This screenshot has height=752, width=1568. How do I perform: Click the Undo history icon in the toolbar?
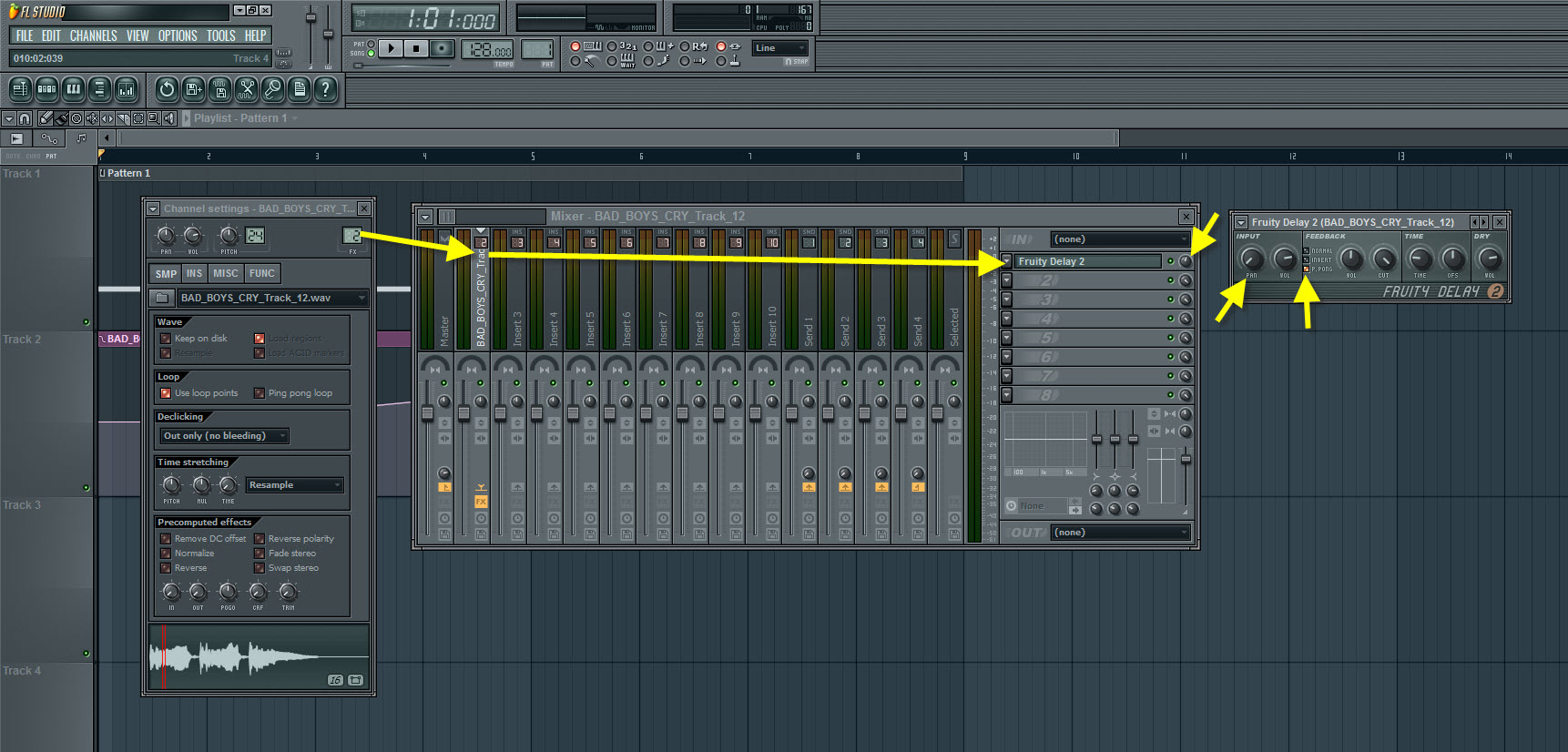click(x=167, y=89)
